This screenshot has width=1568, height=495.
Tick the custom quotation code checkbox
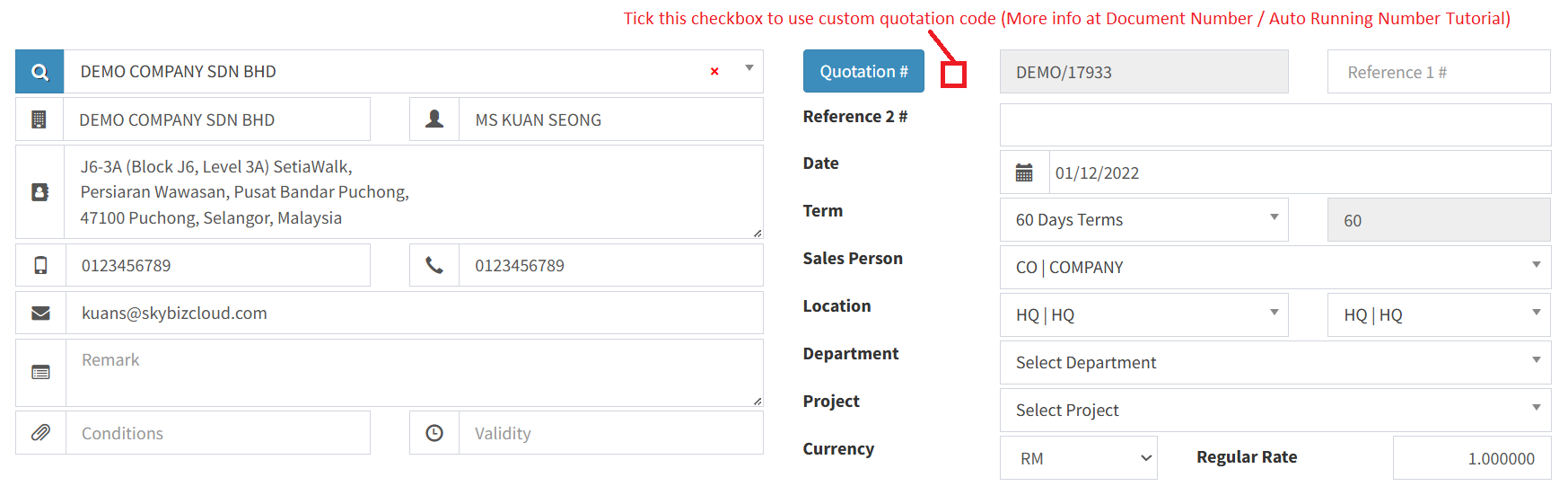[953, 75]
